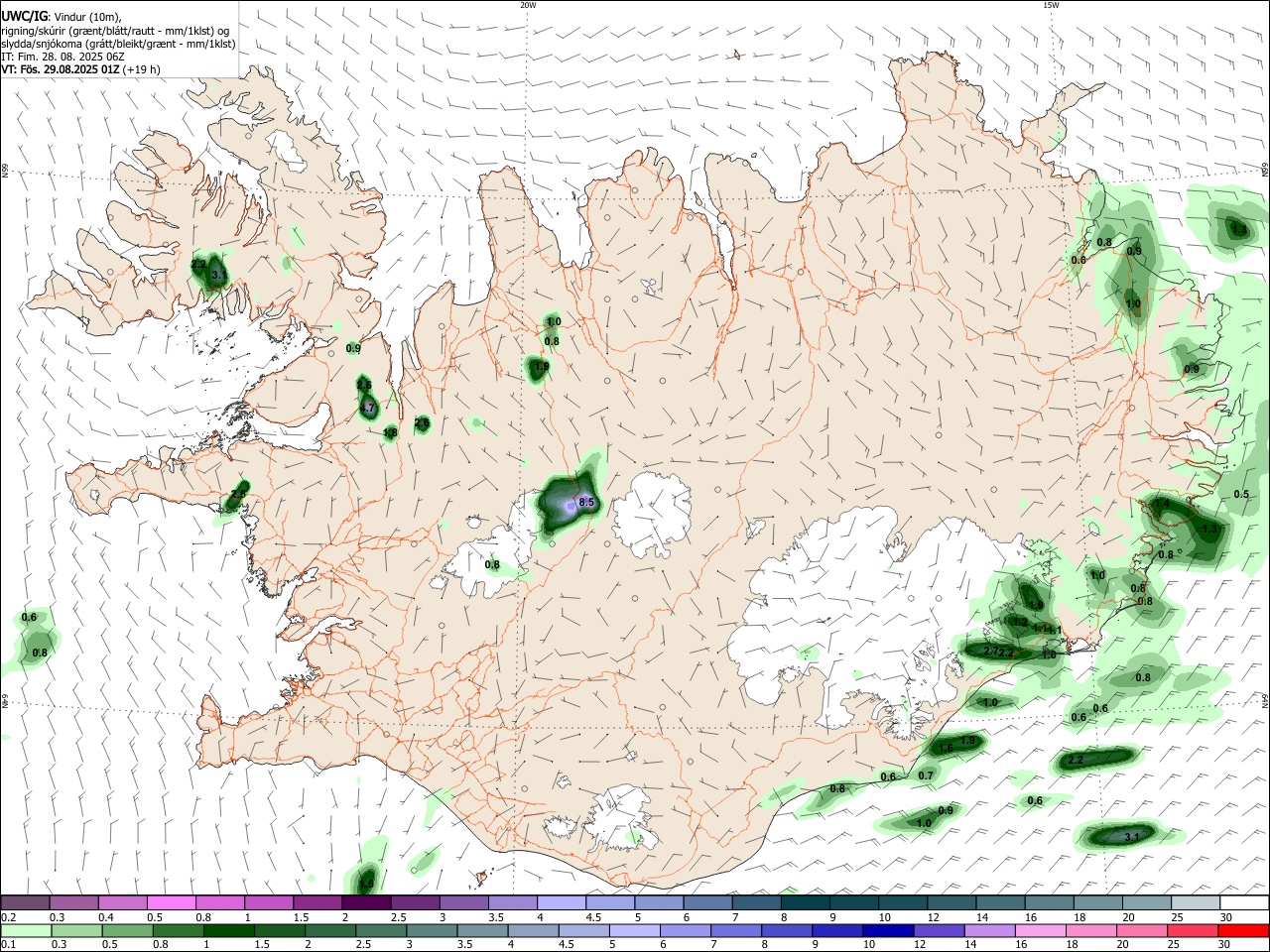
Task: Click the 4.7 precipitation value on the map
Action: point(367,408)
